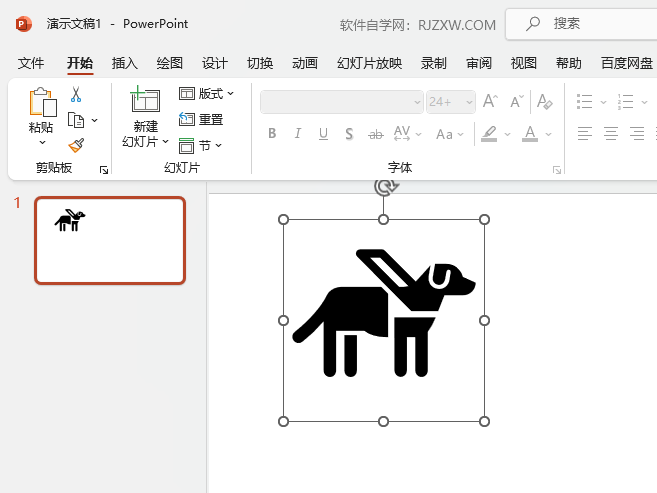The image size is (657, 493).
Task: Click the Center align icon
Action: pos(611,134)
